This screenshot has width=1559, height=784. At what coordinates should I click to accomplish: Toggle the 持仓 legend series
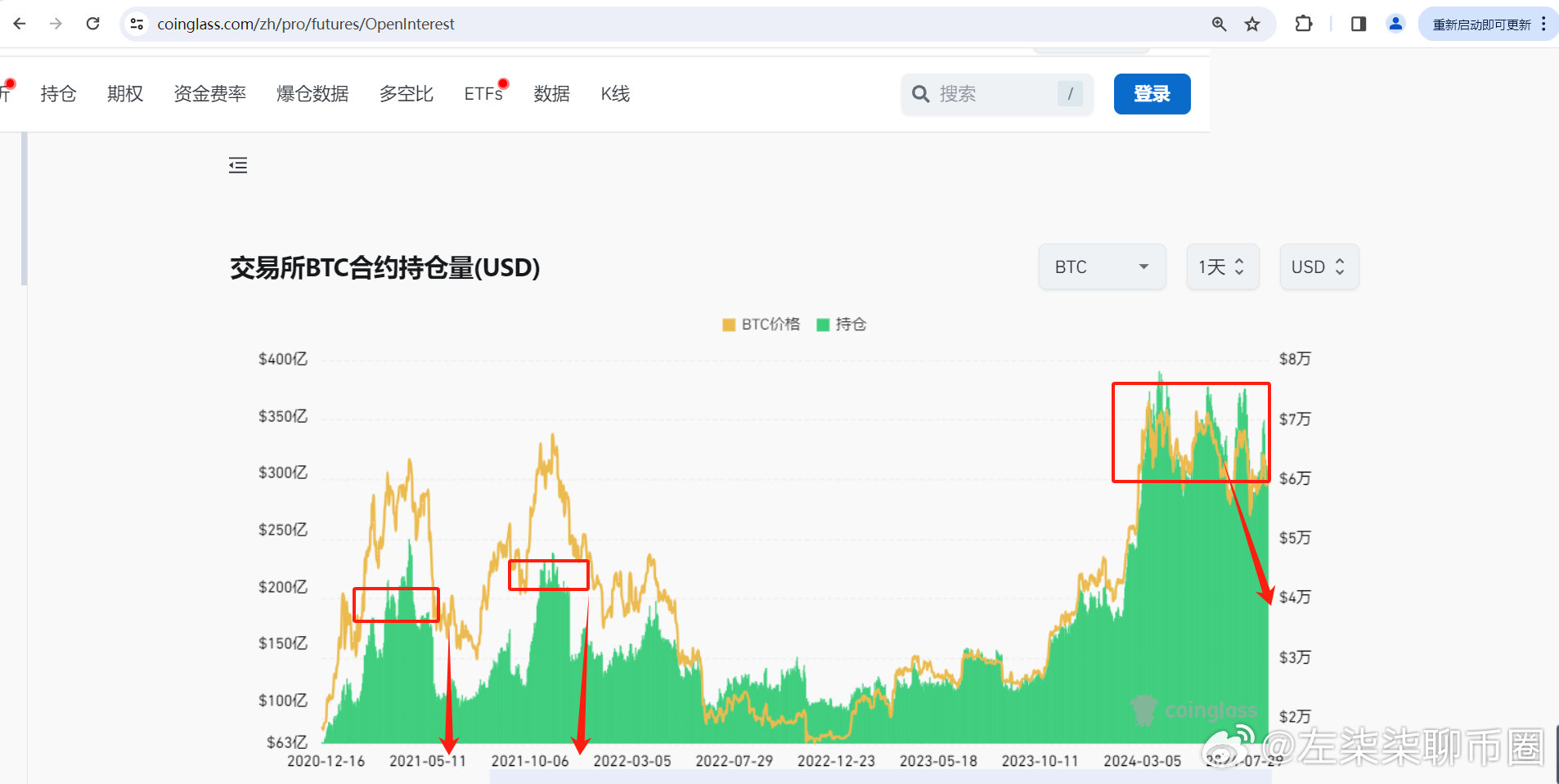point(842,325)
